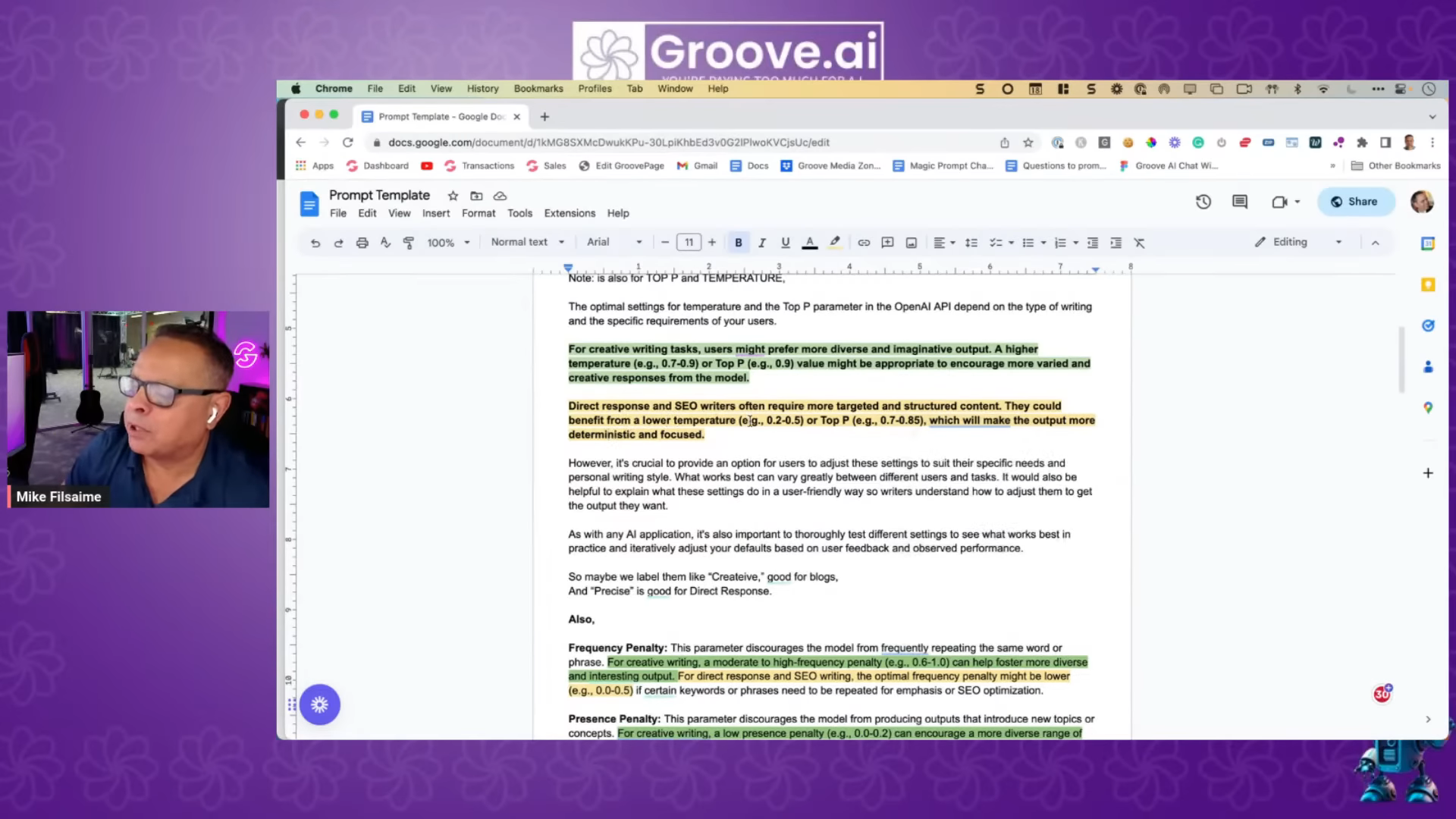Open the highlight color picker
Screen dimensions: 1456x819
[x=835, y=243]
